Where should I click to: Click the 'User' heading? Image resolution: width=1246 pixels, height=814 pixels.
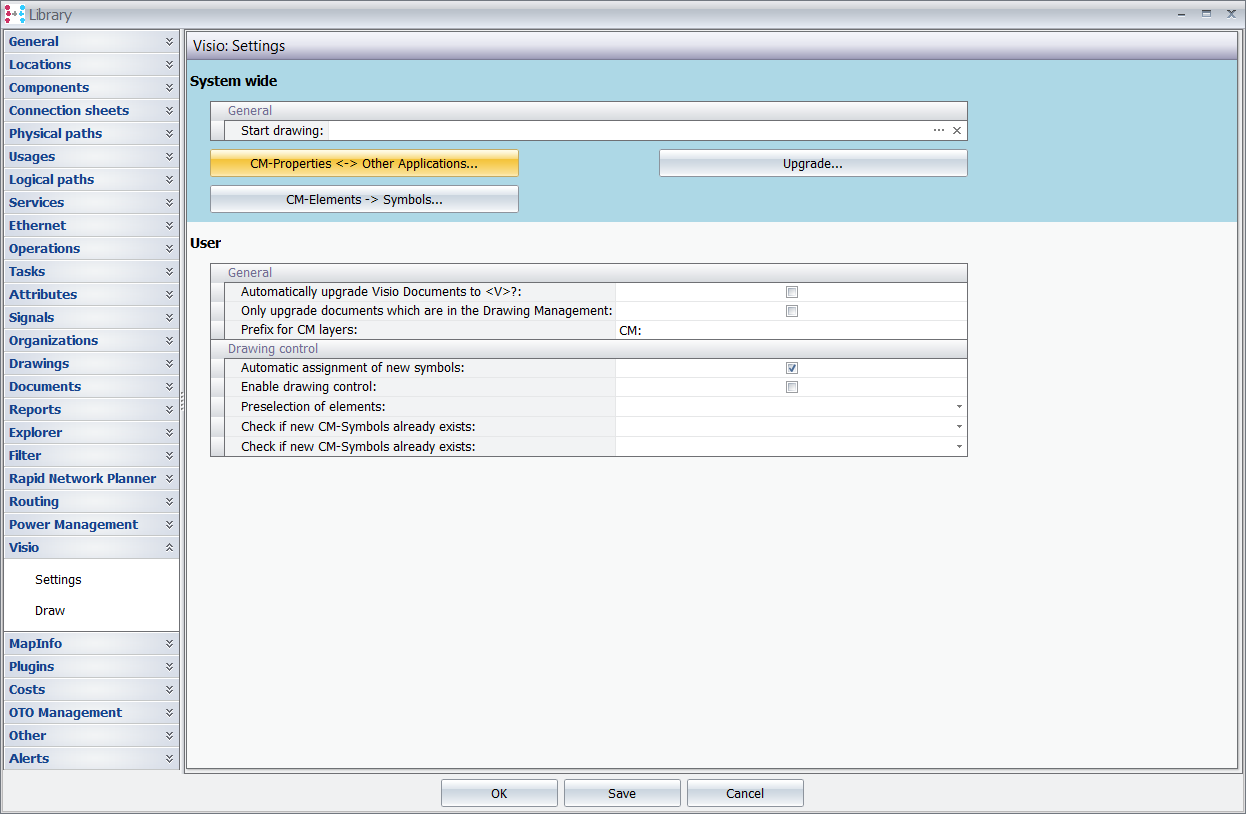(205, 243)
